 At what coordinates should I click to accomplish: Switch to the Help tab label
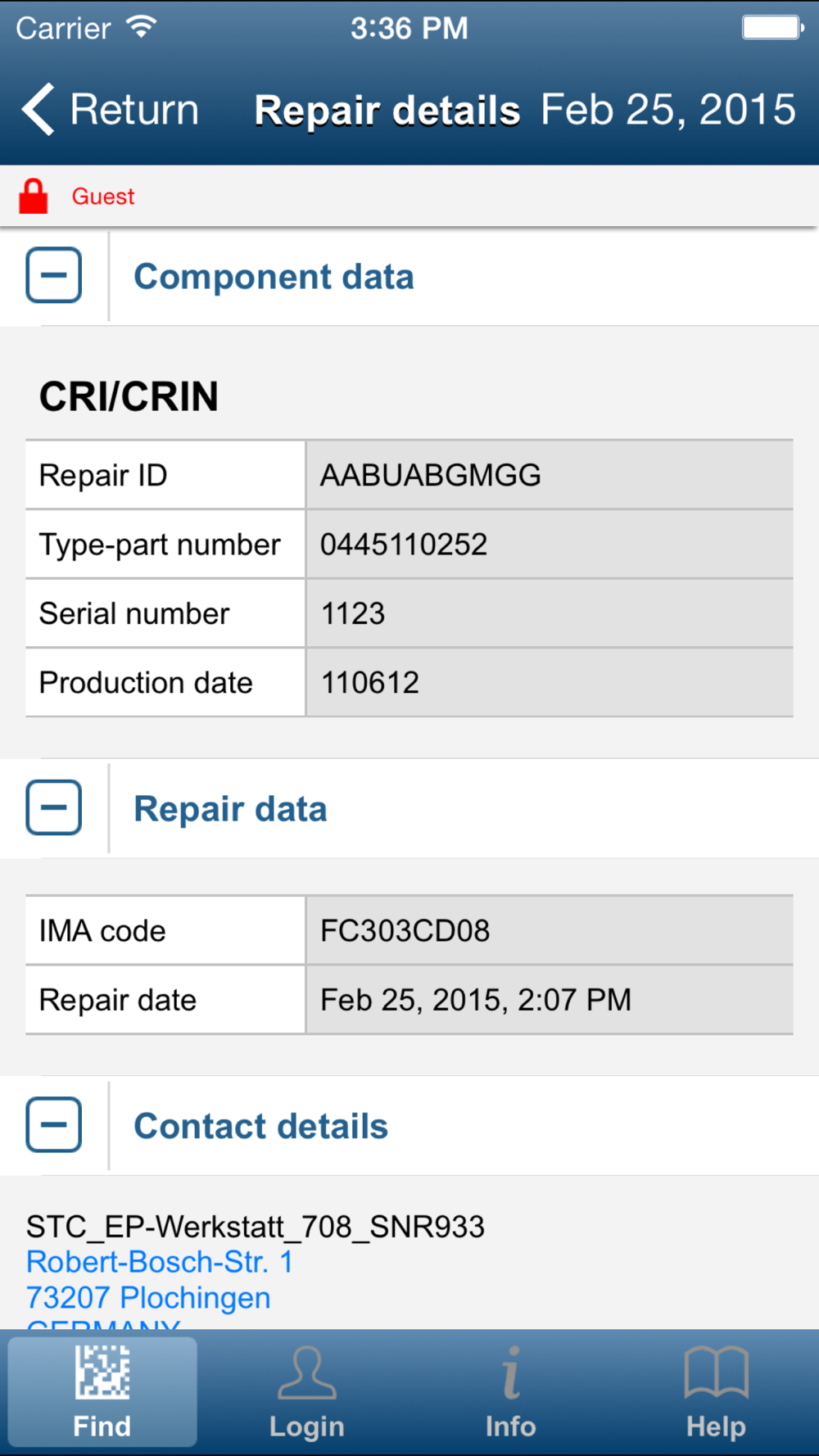[717, 1427]
